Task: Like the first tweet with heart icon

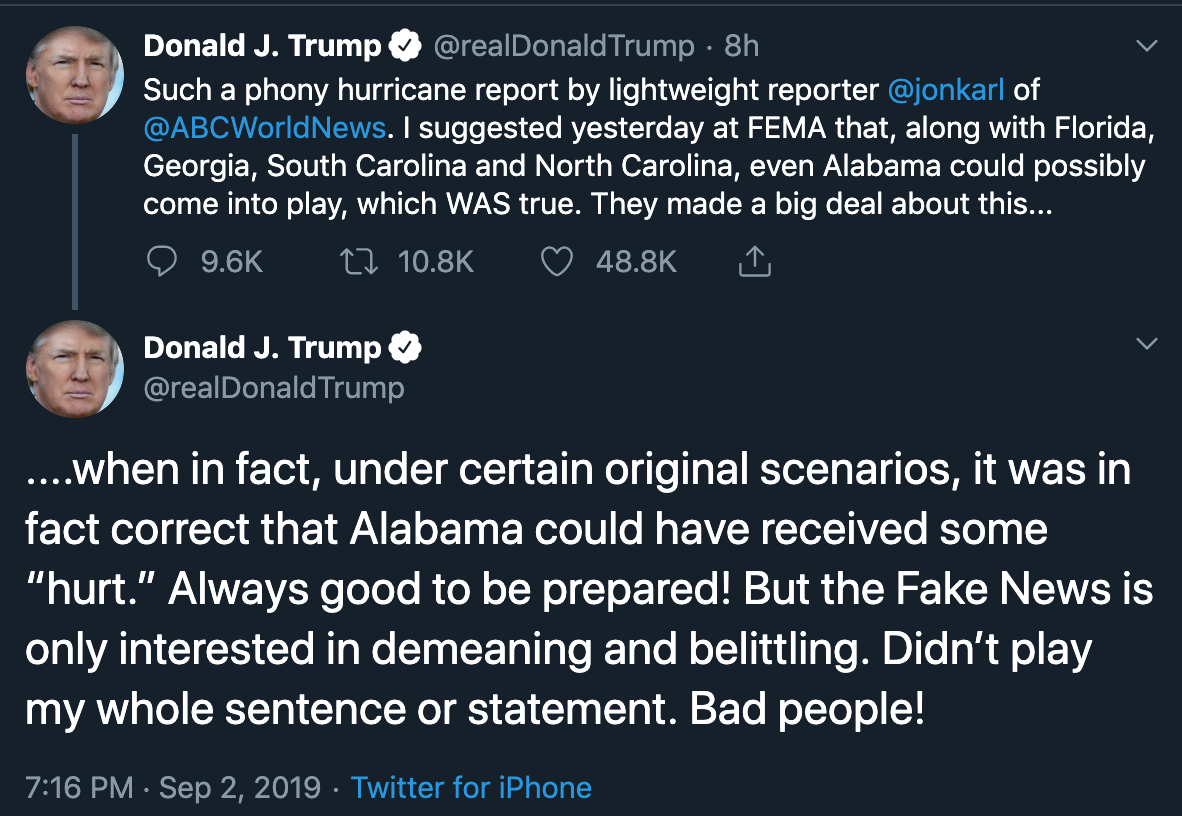Action: 556,262
